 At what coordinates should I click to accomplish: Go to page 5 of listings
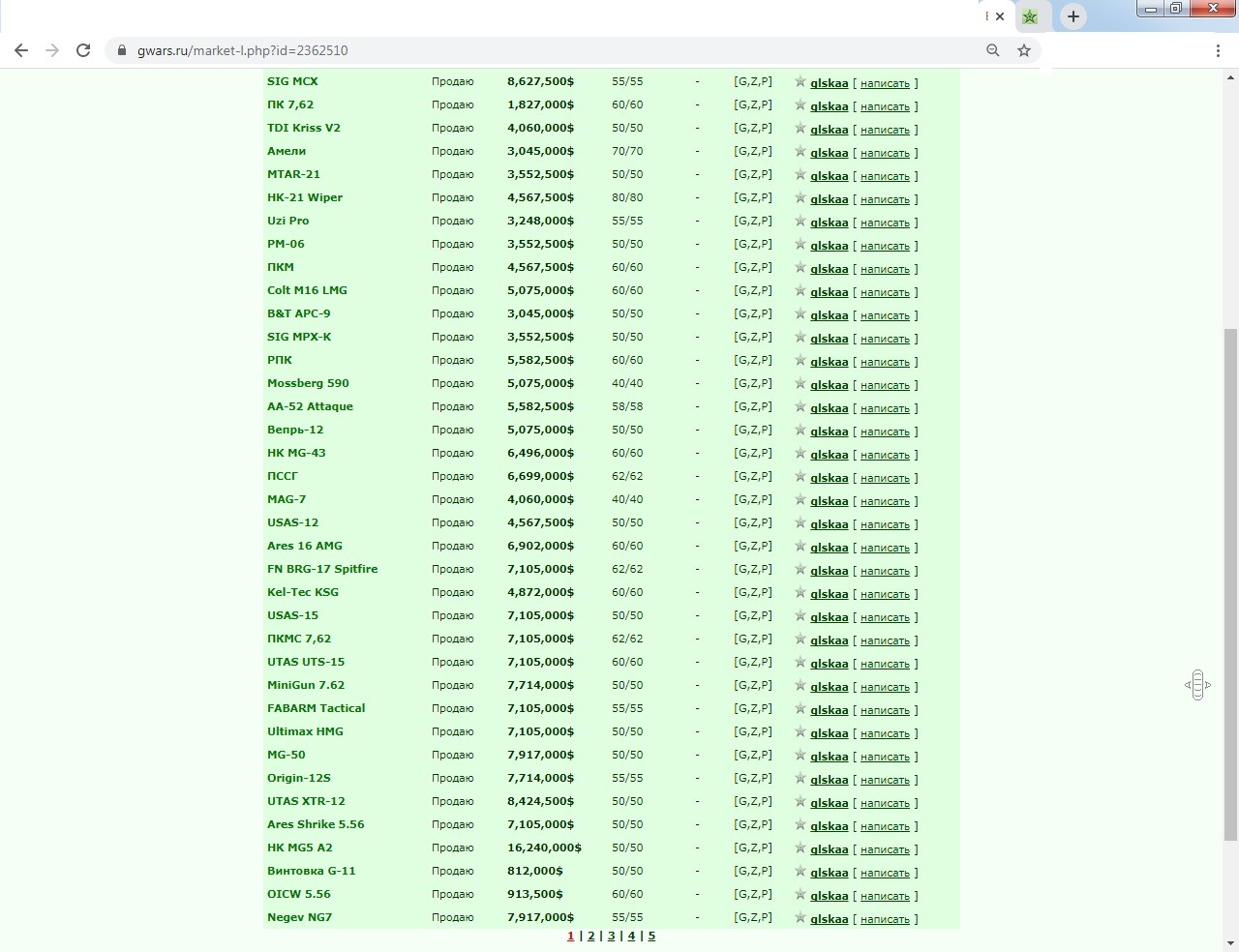(x=651, y=936)
